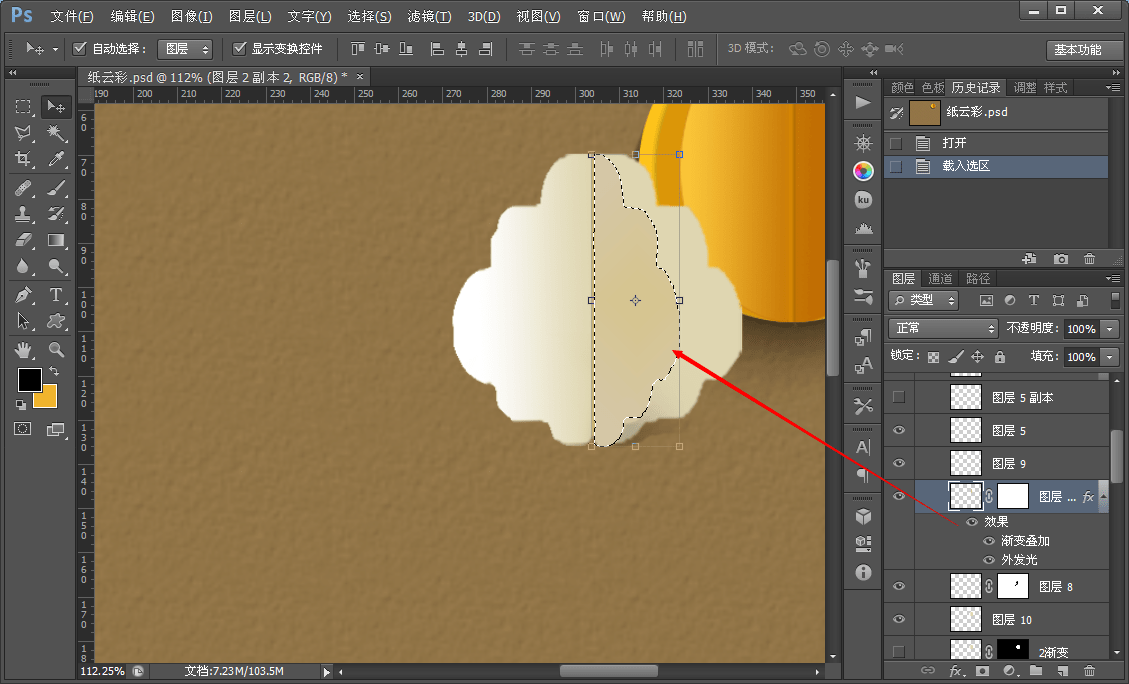Select the Dodge tool
The height and width of the screenshot is (684, 1129).
[55, 266]
